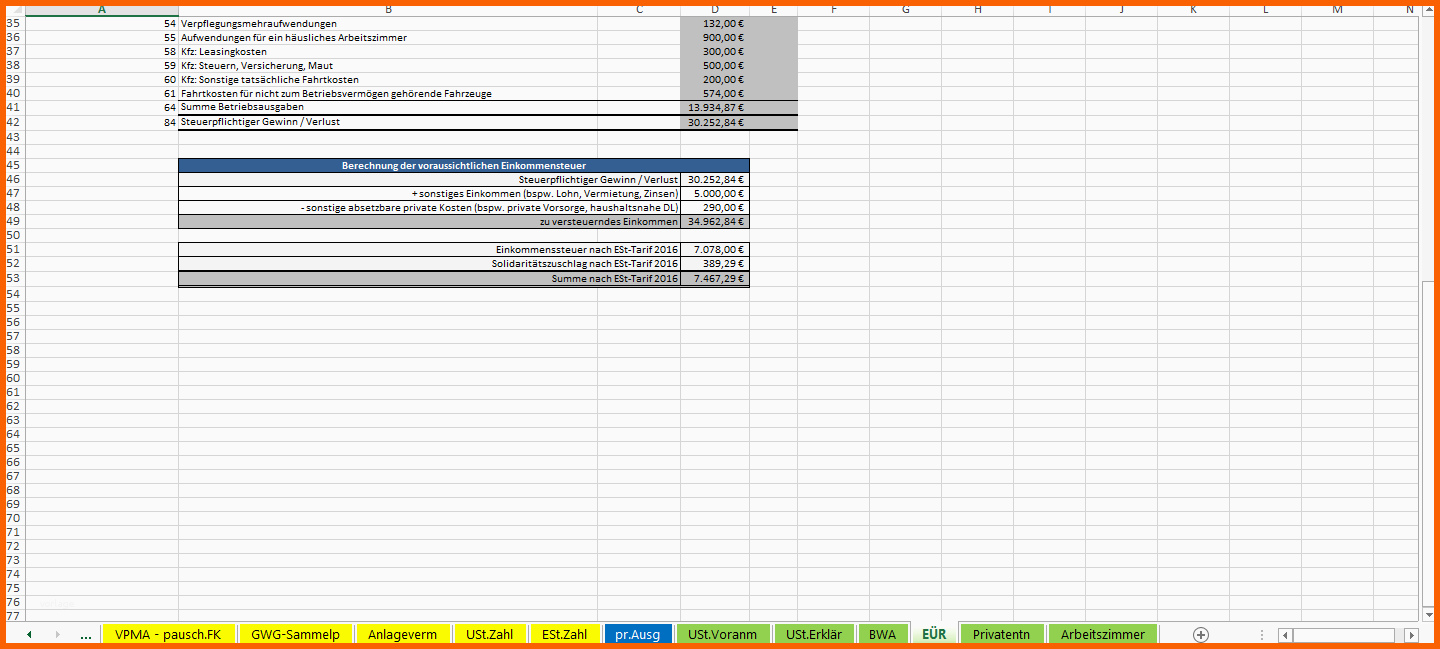Viewport: 1440px width, 649px height.
Task: Click the horizontal scrollbar left arrow
Action: [x=1285, y=635]
